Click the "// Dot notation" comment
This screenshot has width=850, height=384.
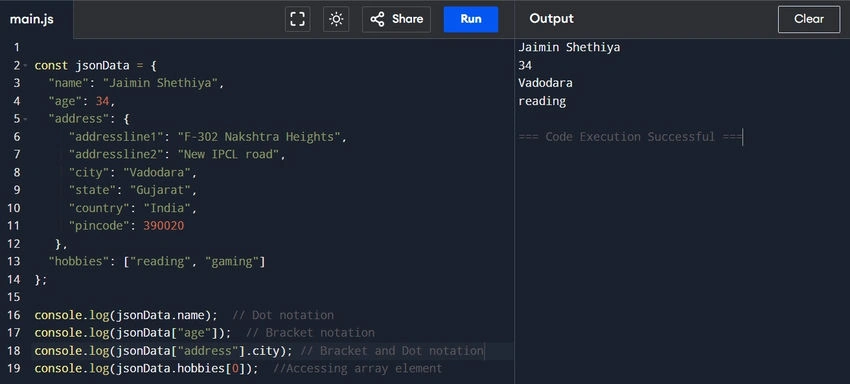[283, 315]
